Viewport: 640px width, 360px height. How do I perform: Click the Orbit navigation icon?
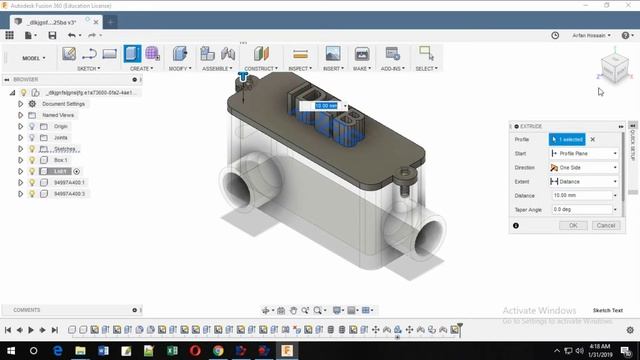pyautogui.click(x=265, y=311)
